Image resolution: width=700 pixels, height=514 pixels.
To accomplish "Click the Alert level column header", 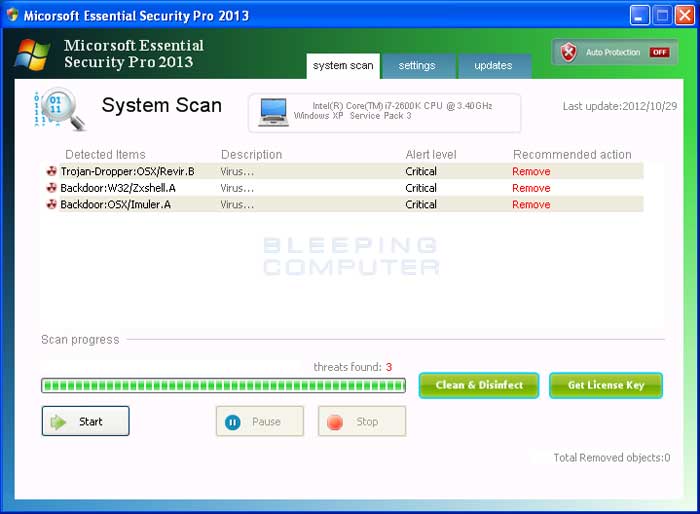I will click(431, 155).
